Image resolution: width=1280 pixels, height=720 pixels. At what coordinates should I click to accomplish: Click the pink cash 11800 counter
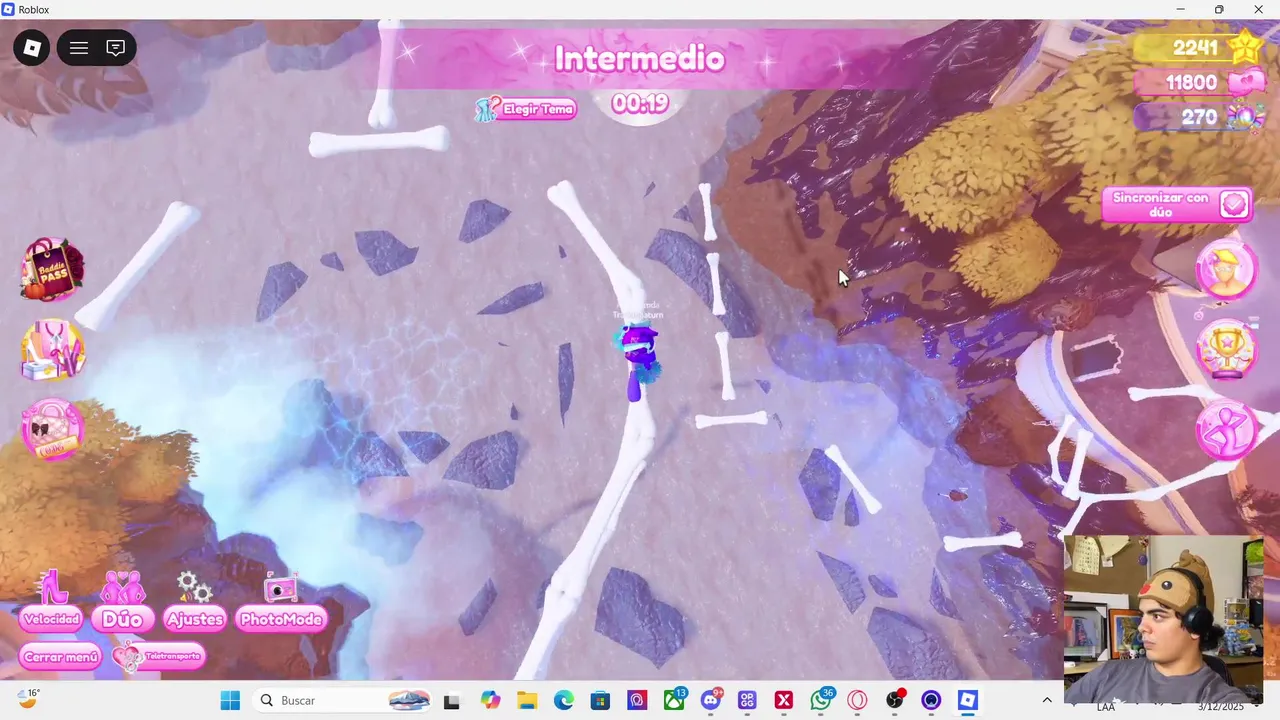1200,83
